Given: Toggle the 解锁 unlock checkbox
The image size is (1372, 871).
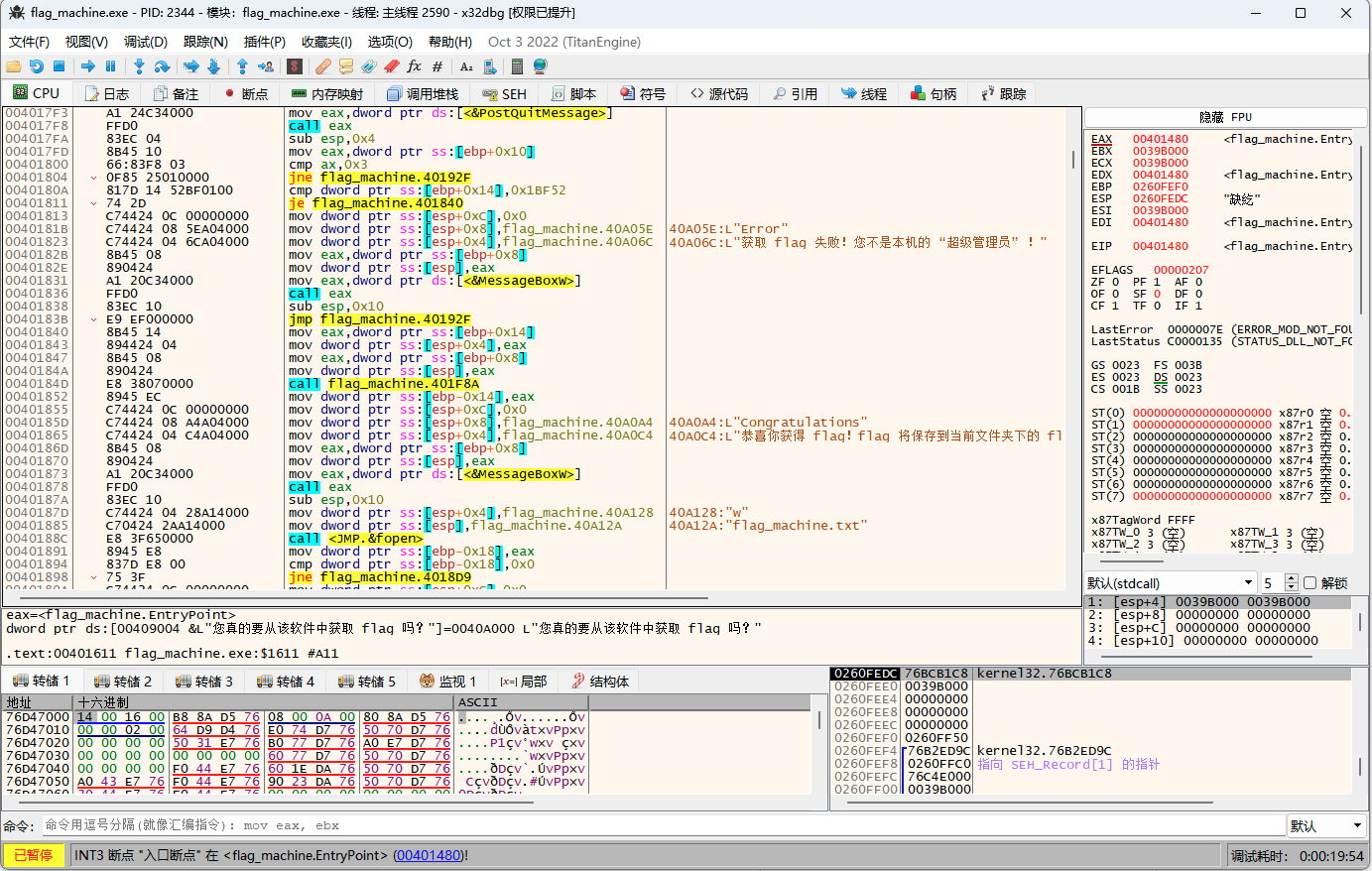Looking at the screenshot, I should (x=1310, y=583).
